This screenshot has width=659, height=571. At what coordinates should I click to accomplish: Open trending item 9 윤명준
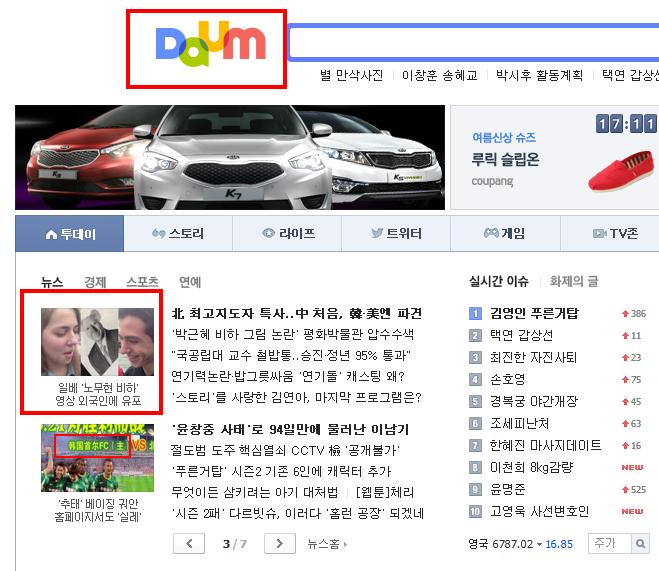tap(508, 489)
